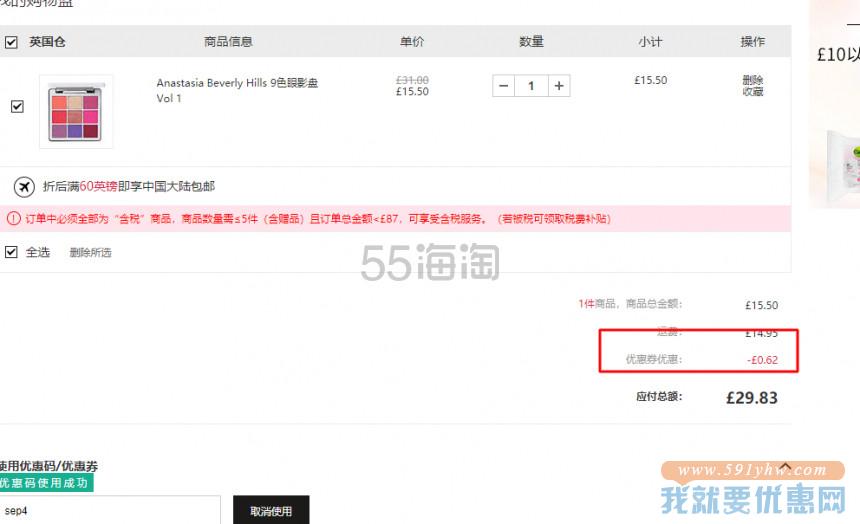Click the scroll-to-top chevron arrow
This screenshot has width=860, height=524.
click(785, 468)
